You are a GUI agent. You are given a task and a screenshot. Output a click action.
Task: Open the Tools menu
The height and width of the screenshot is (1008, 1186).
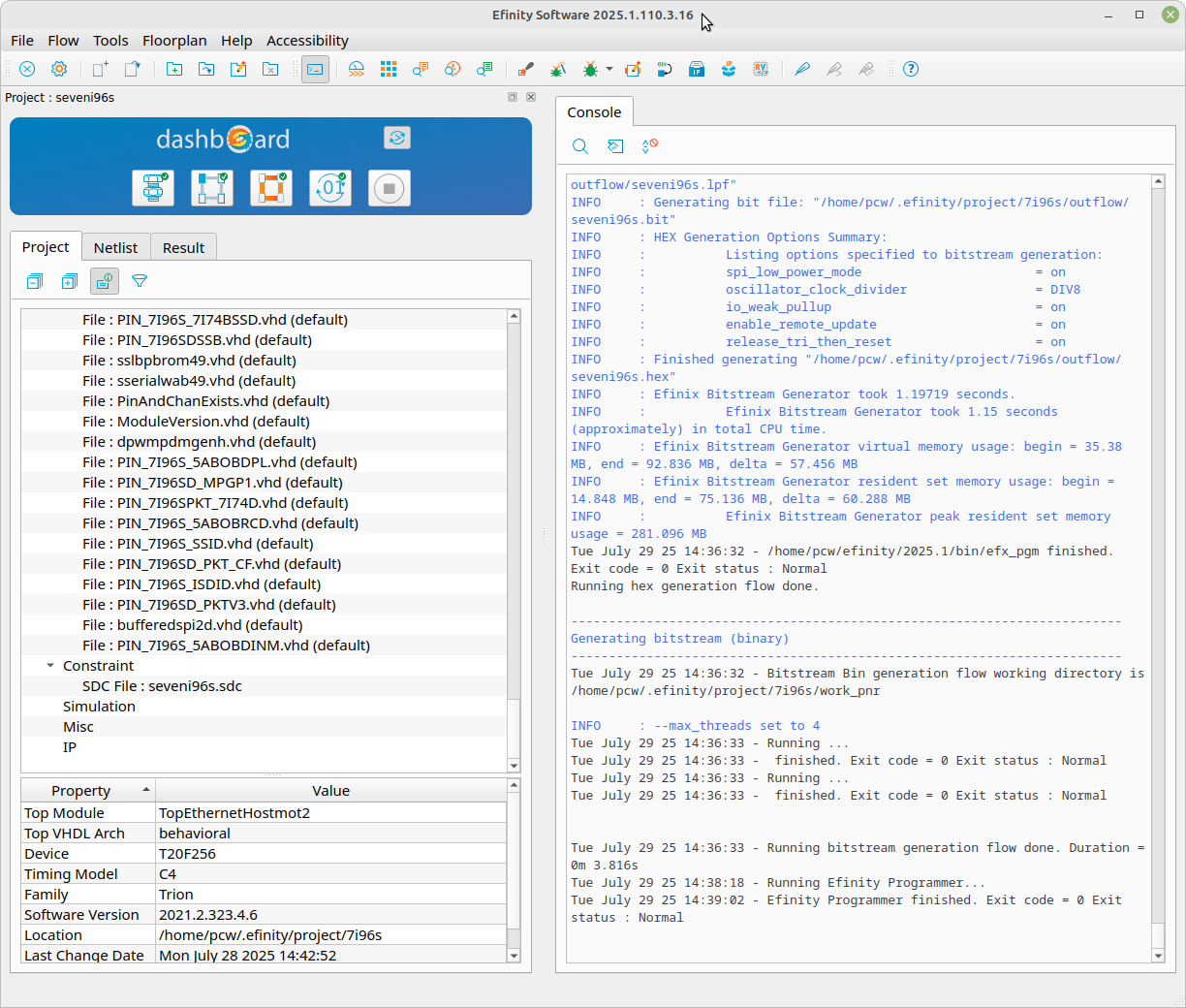point(110,41)
